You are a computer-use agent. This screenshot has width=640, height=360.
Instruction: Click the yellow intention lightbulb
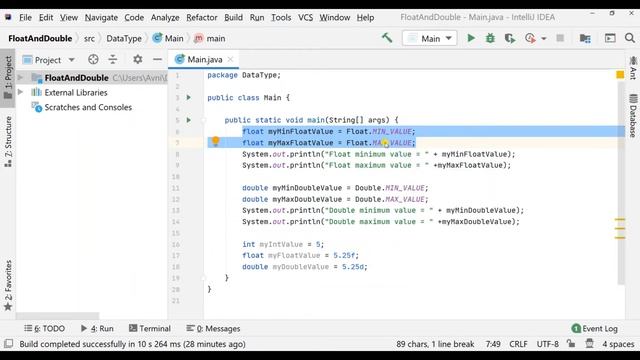[x=216, y=141]
